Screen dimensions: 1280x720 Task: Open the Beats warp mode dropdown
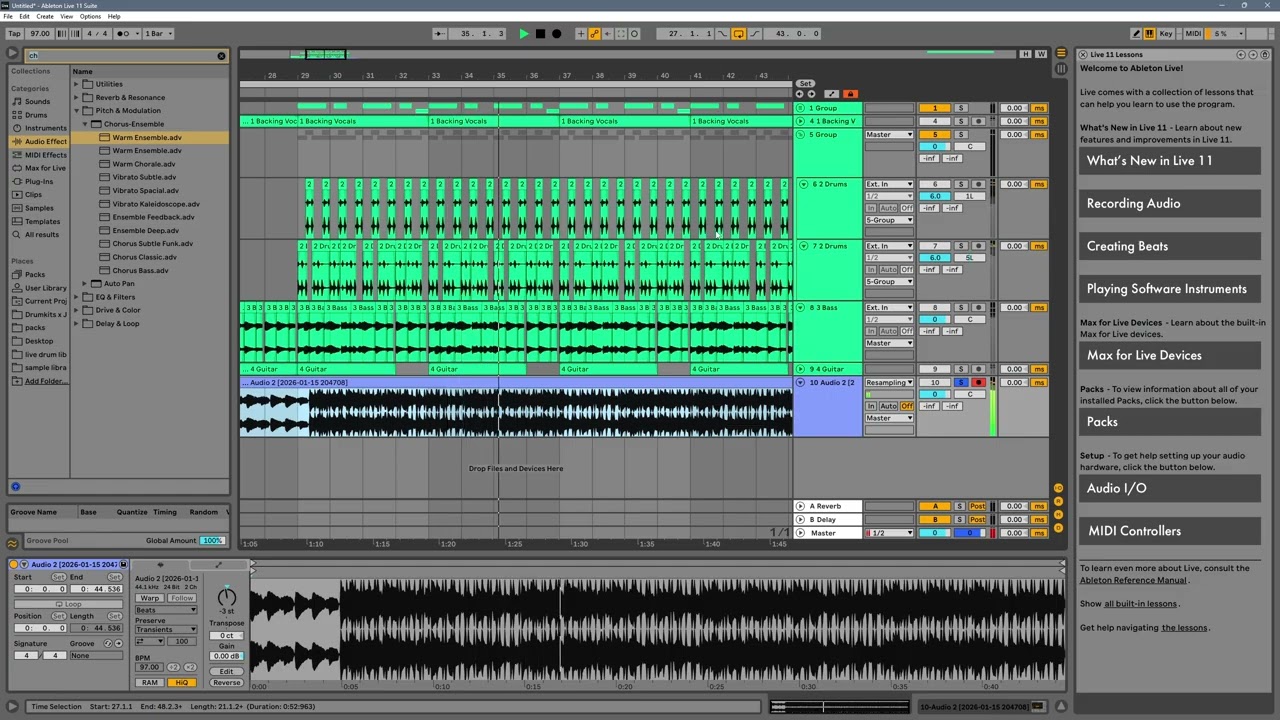(166, 610)
